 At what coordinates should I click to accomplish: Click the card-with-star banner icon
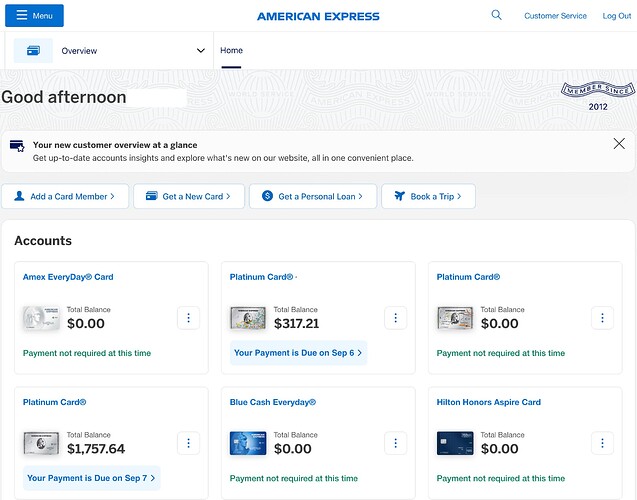tap(17, 146)
